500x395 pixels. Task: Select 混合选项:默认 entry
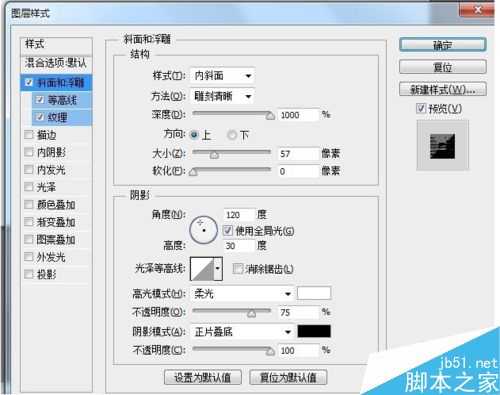[56, 63]
